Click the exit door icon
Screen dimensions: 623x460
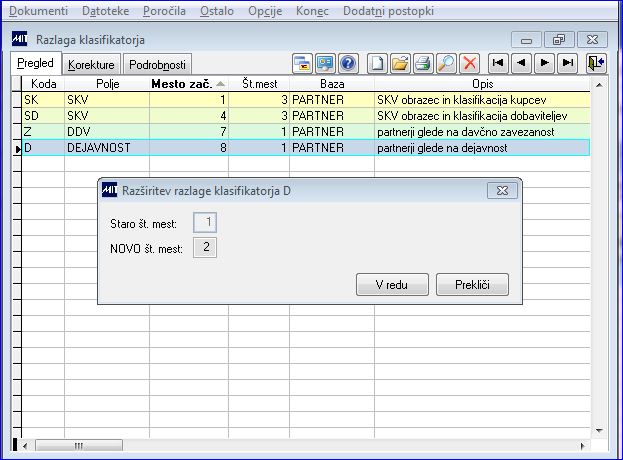[596, 64]
